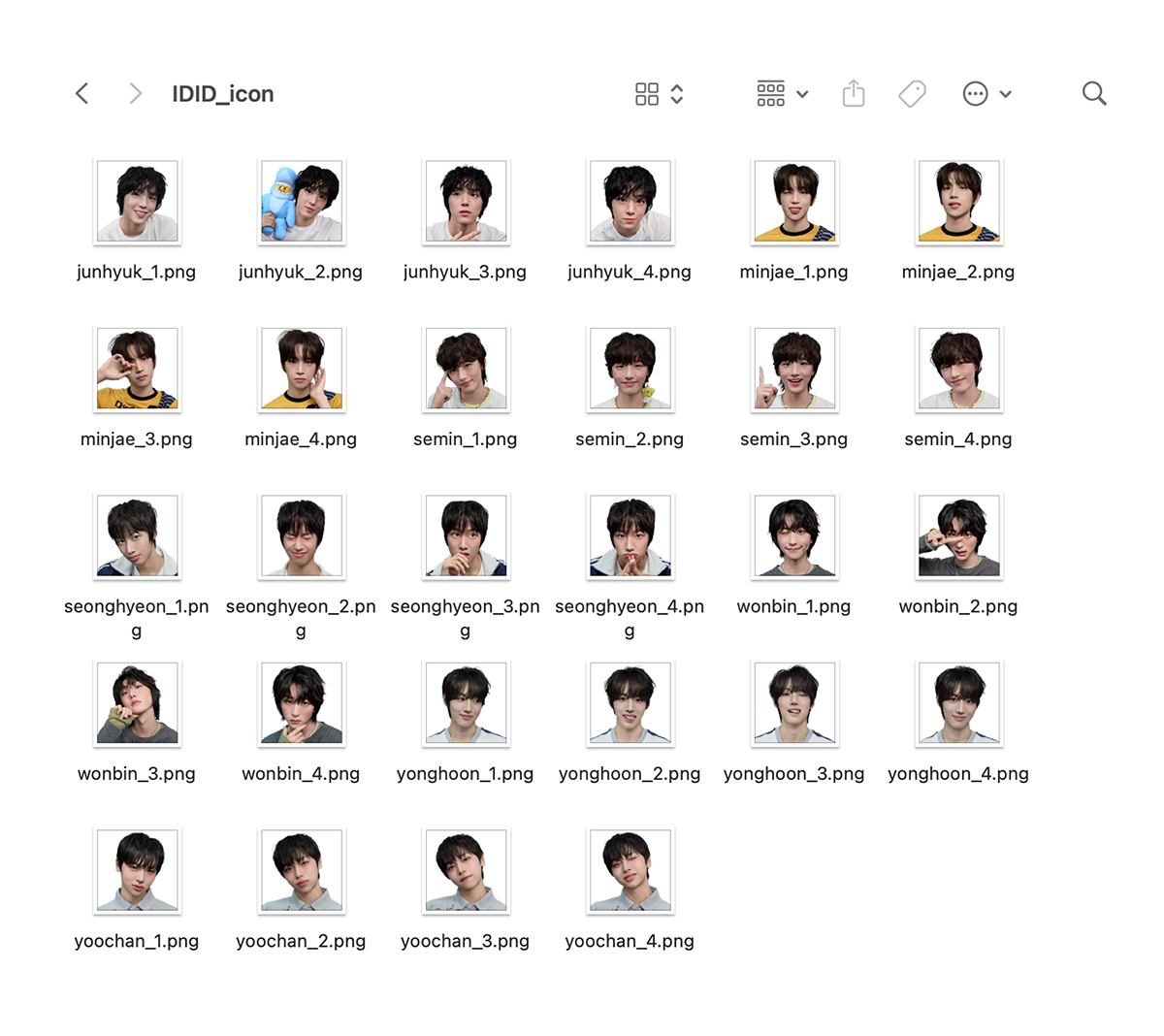Click the back navigation arrow
The image size is (1164, 1036).
tap(82, 94)
